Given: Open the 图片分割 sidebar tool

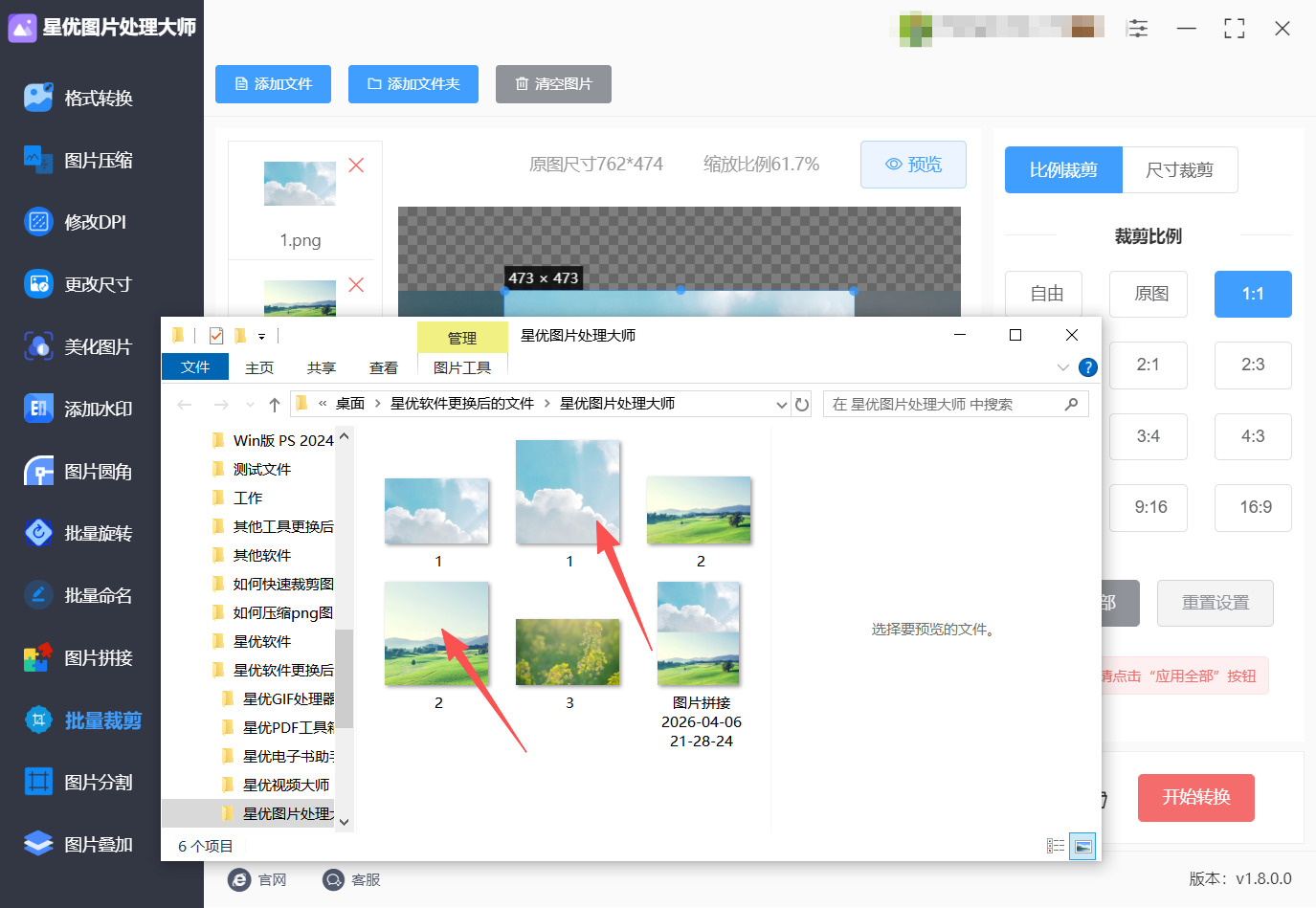Looking at the screenshot, I should (78, 782).
